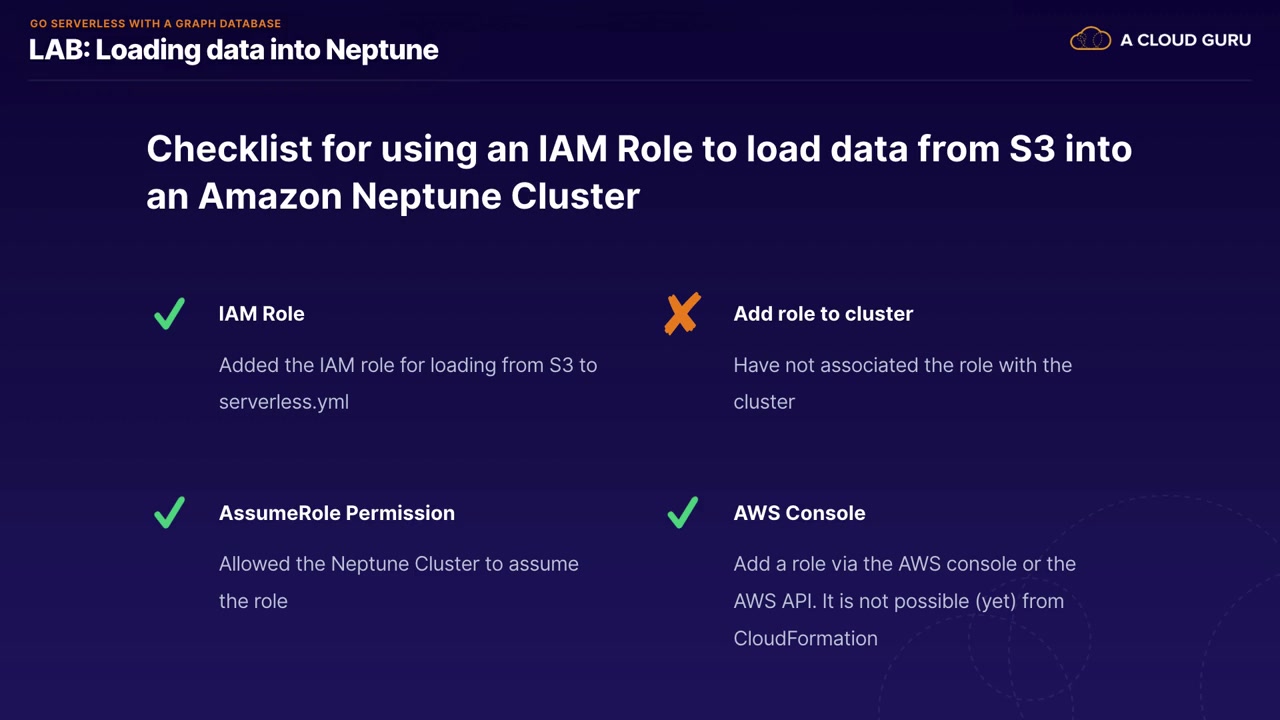Click the green checkmark beside AWS Console

(x=682, y=513)
